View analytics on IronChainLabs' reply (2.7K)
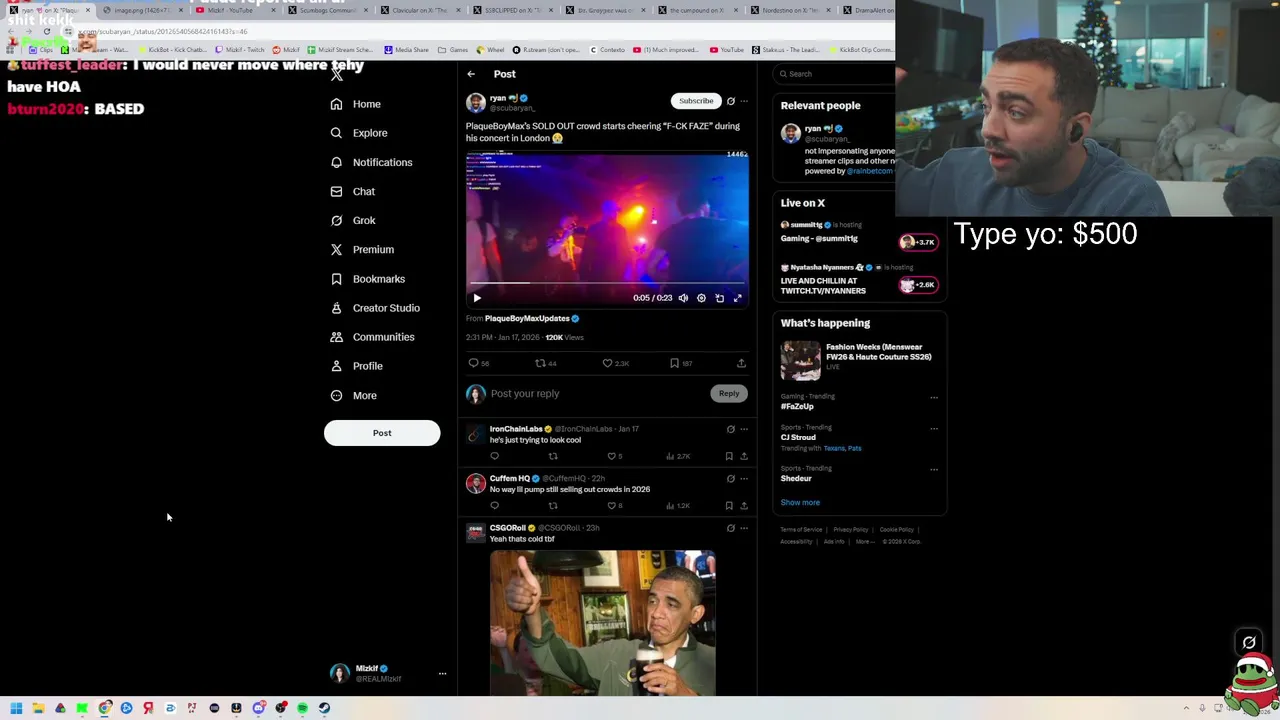This screenshot has height=720, width=1280. [678, 457]
